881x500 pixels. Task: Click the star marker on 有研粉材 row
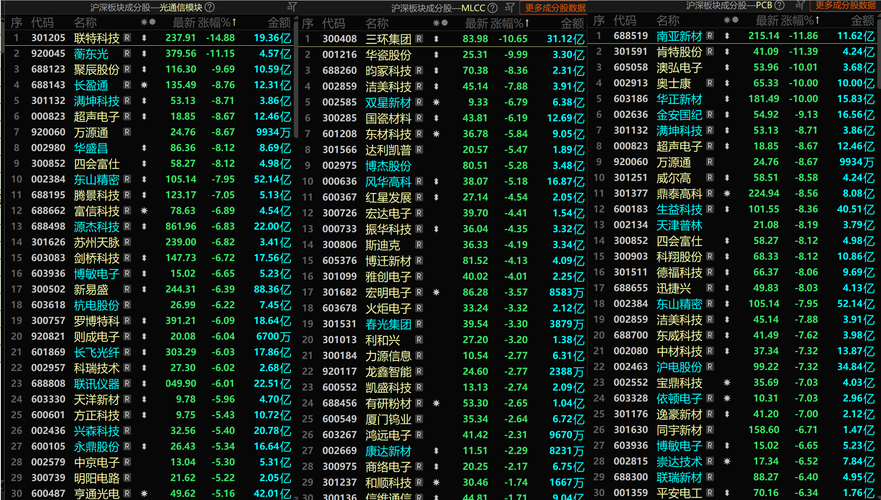pos(436,403)
